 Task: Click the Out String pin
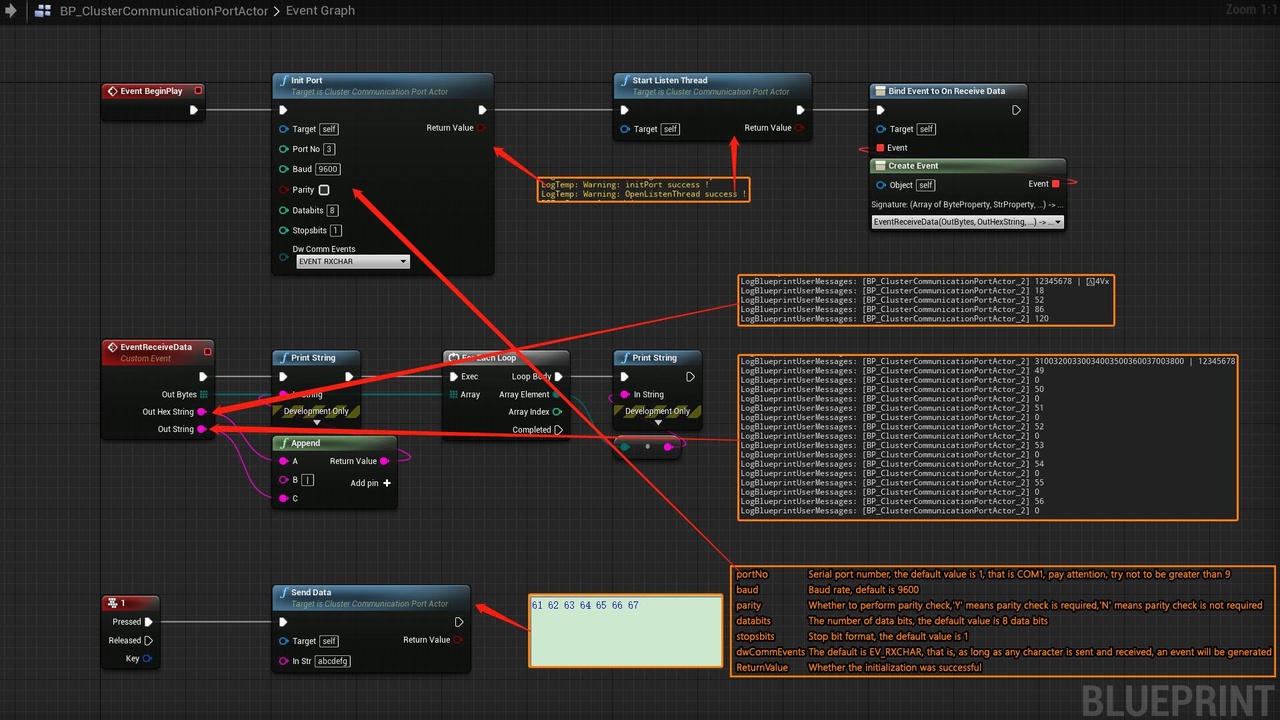click(x=202, y=429)
